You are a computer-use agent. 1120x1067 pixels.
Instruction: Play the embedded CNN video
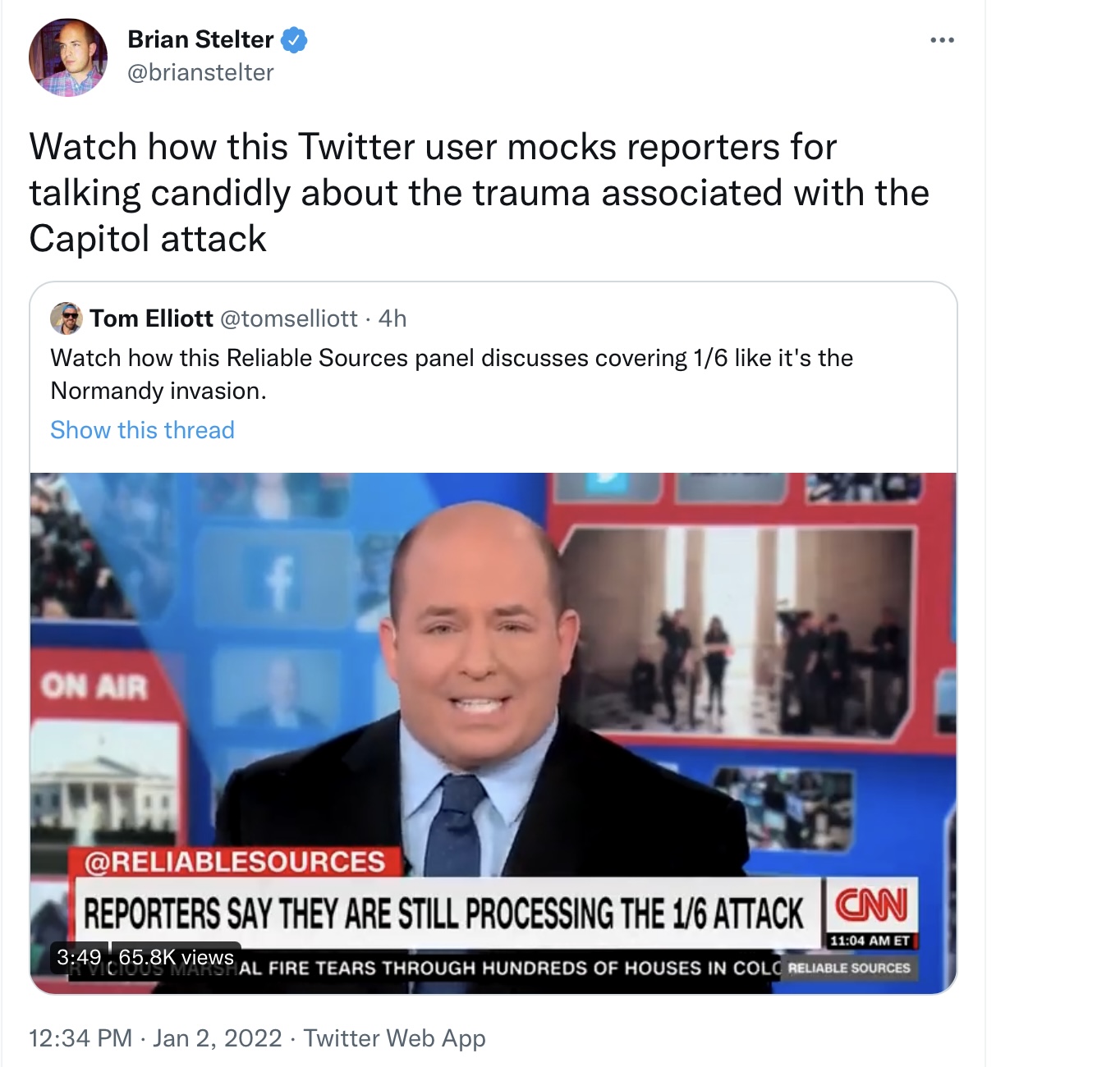493,733
